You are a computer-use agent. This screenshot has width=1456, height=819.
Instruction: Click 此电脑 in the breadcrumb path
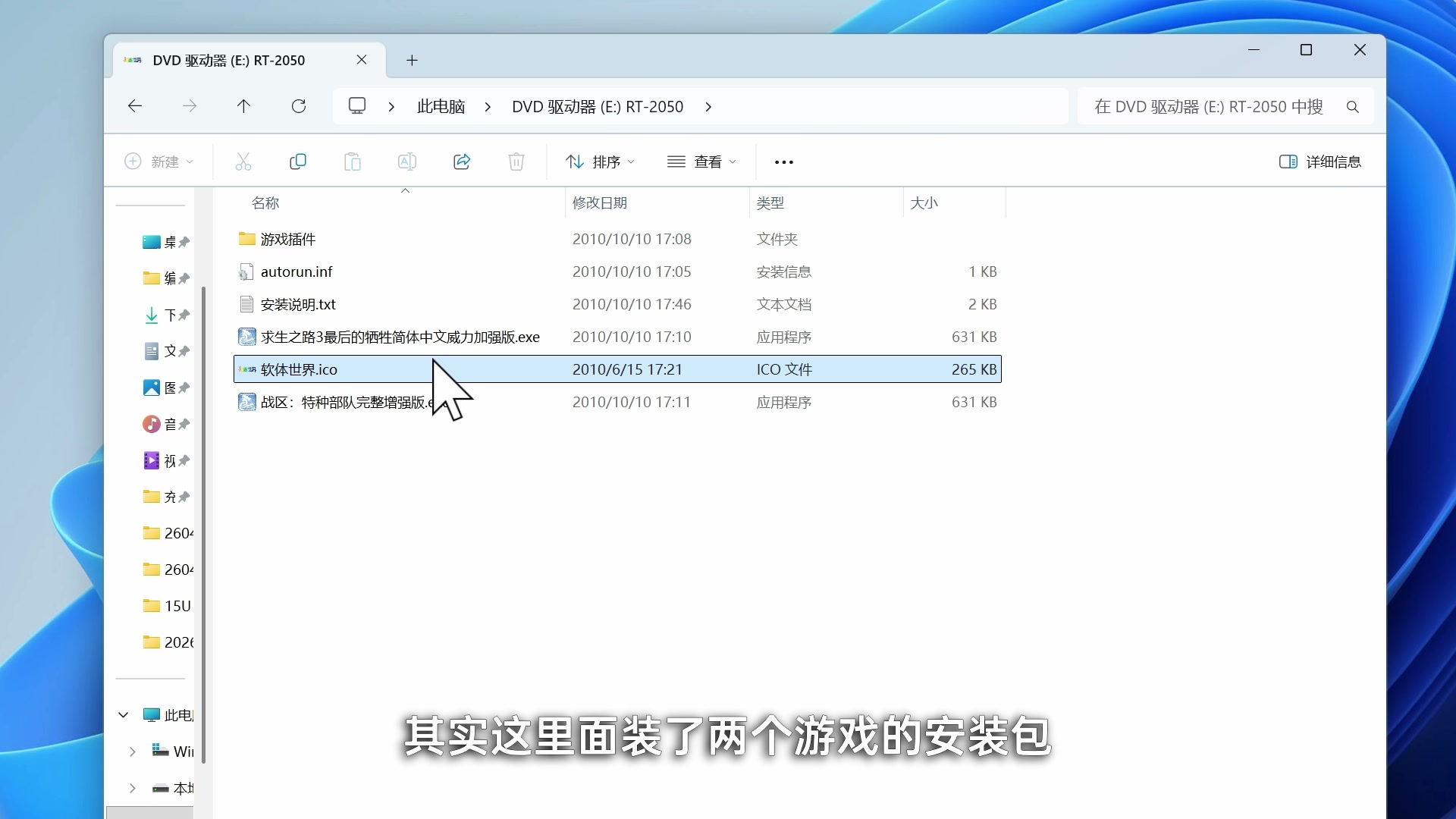tap(441, 107)
